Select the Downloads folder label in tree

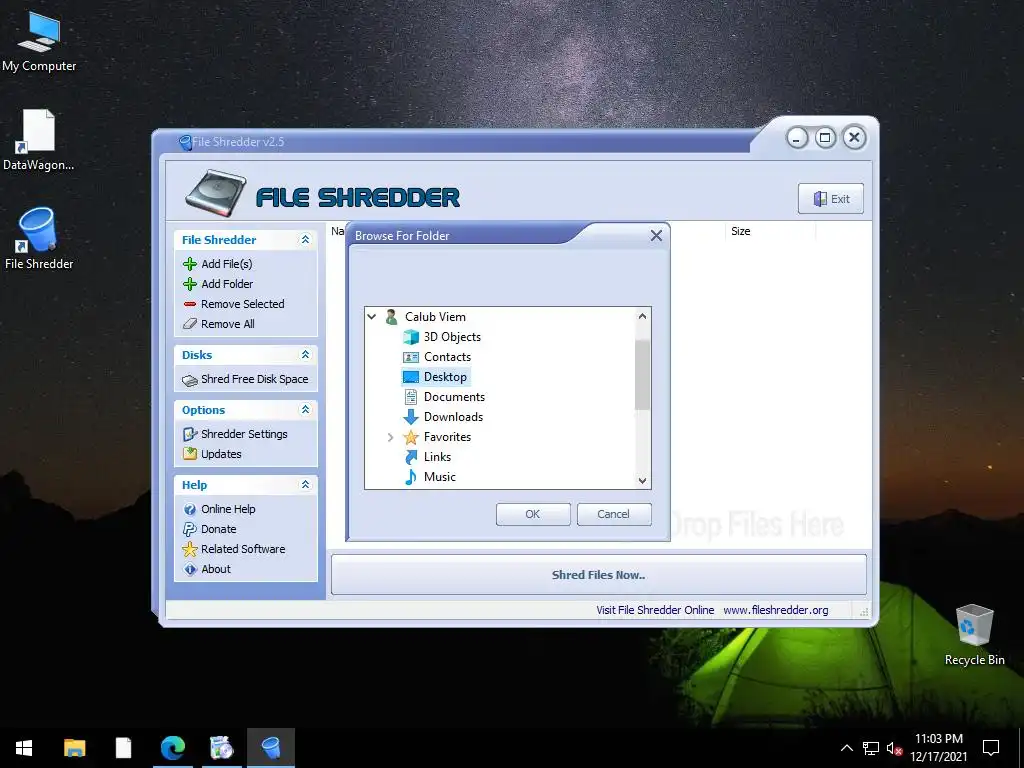coord(453,417)
